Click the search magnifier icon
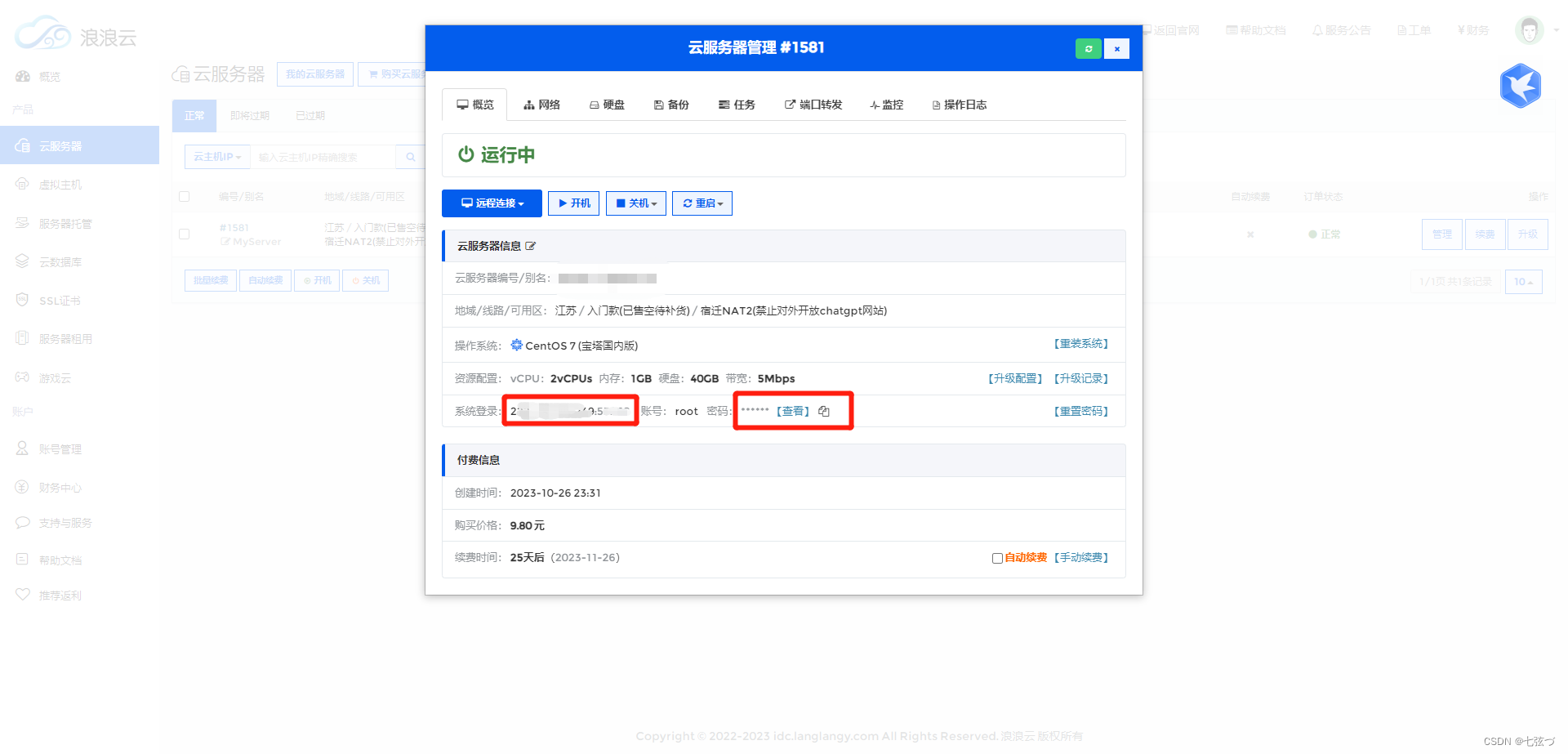The height and width of the screenshot is (754, 1568). (411, 156)
